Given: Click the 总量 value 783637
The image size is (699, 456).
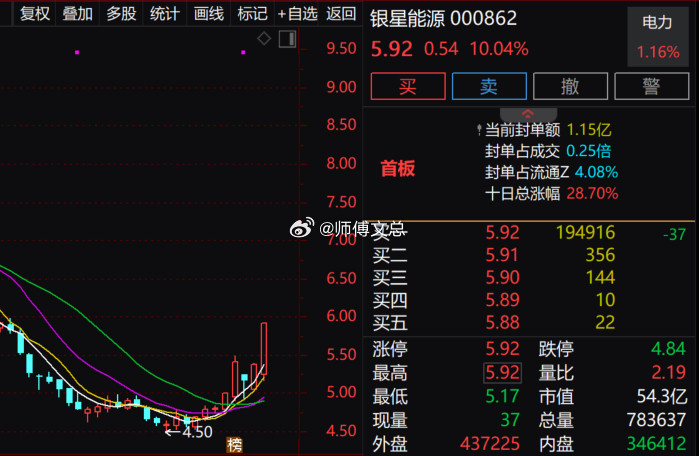Looking at the screenshot, I should click(656, 420).
